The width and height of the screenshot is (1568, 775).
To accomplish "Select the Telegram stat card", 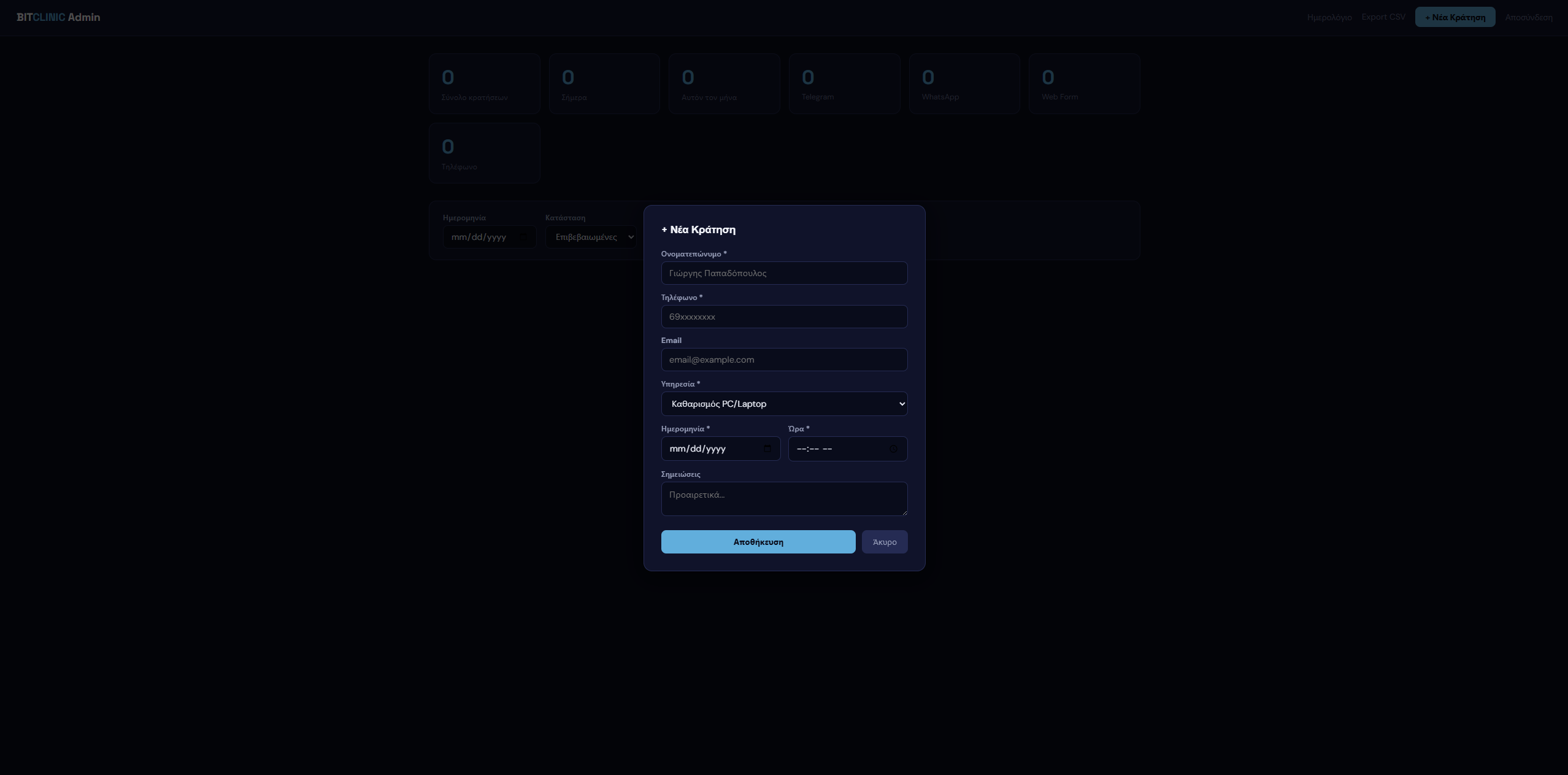I will (845, 83).
